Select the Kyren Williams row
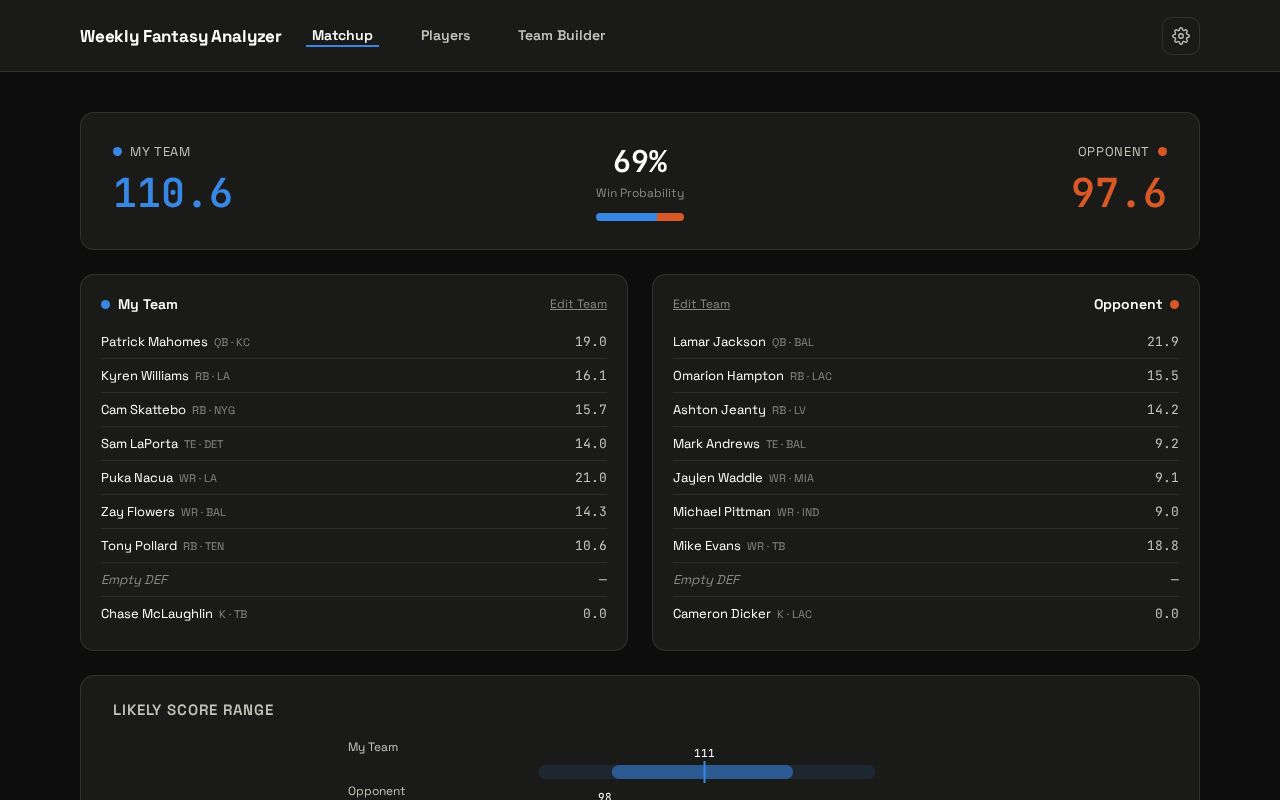 354,376
